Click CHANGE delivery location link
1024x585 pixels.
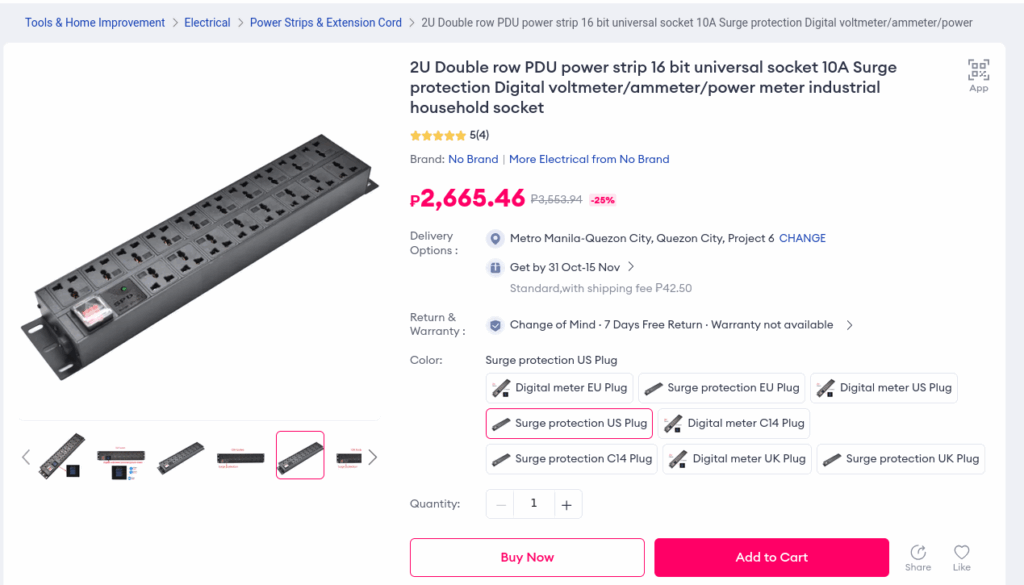pyautogui.click(x=802, y=239)
